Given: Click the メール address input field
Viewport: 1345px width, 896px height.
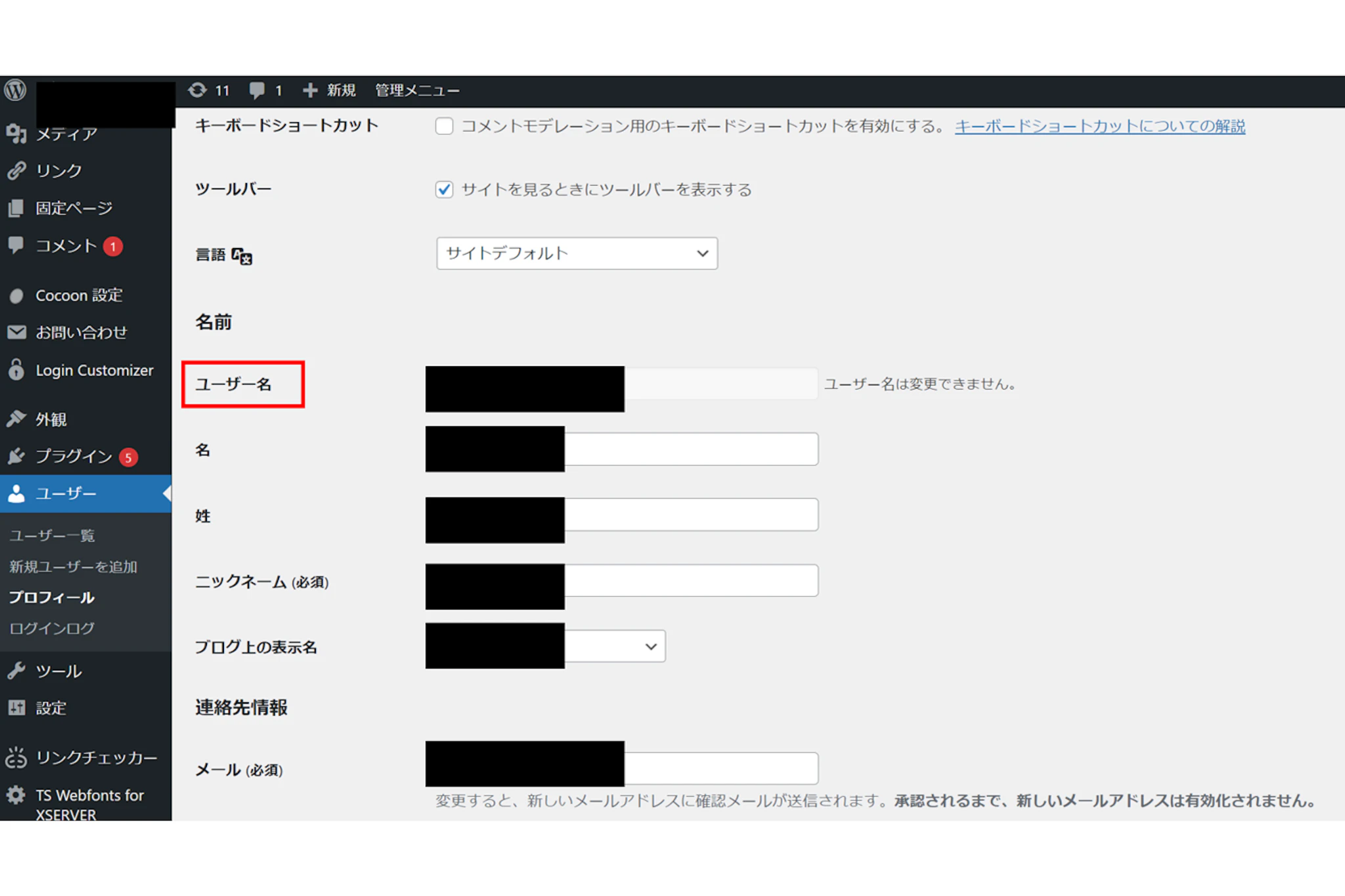Looking at the screenshot, I should click(720, 769).
